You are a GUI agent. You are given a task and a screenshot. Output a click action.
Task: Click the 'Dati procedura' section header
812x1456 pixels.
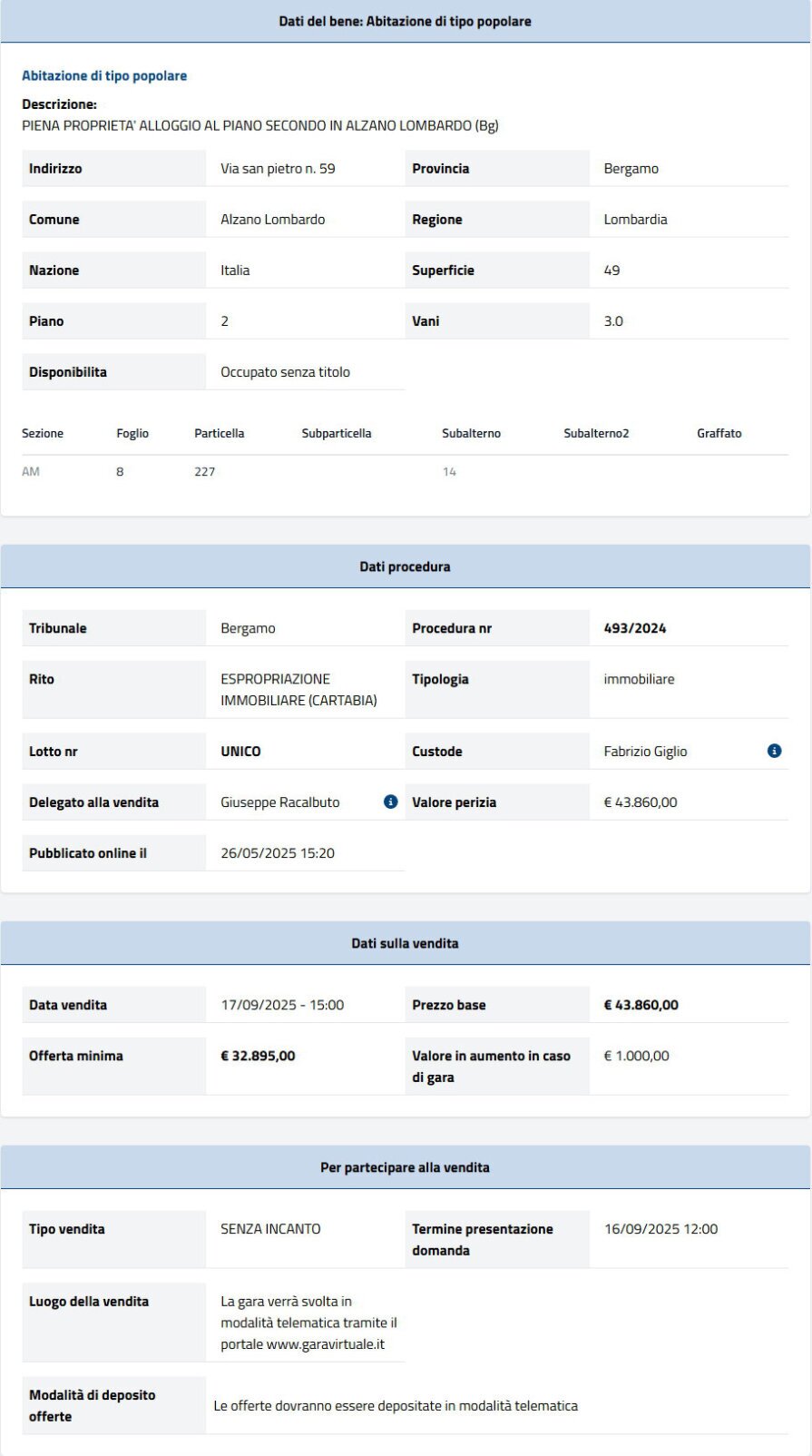click(x=405, y=566)
